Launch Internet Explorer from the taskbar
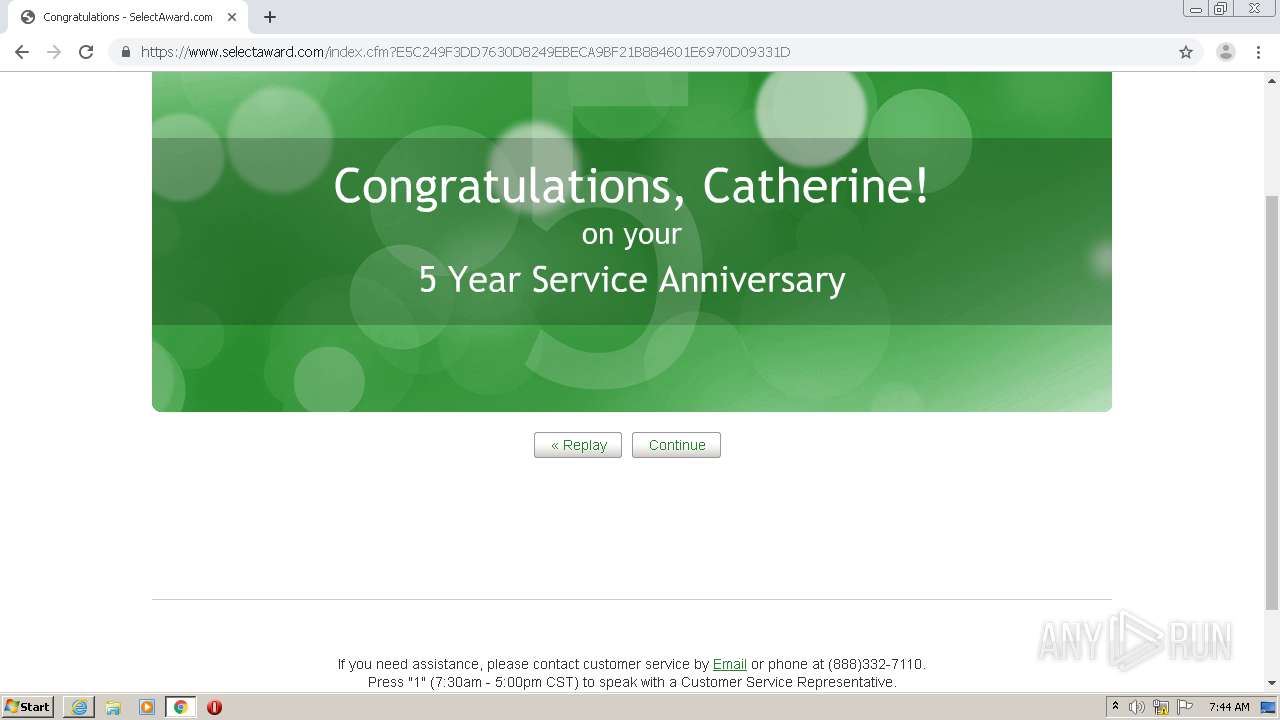Screen dimensions: 1280x720 [79, 707]
